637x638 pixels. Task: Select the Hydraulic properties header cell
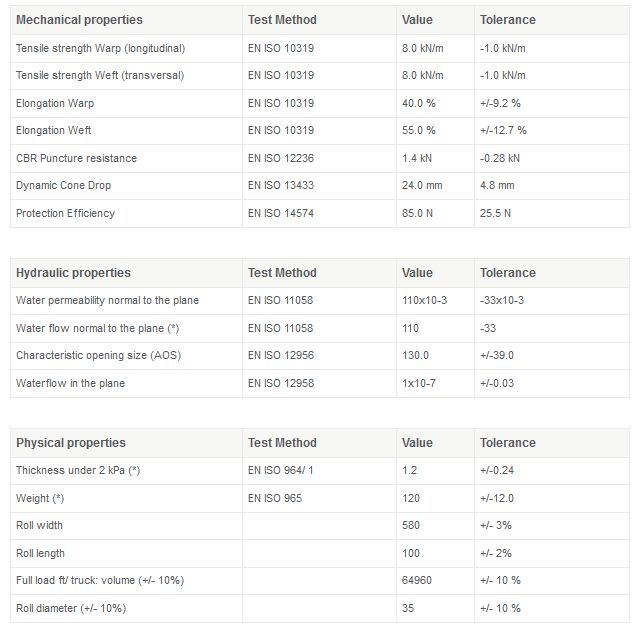pyautogui.click(x=73, y=273)
